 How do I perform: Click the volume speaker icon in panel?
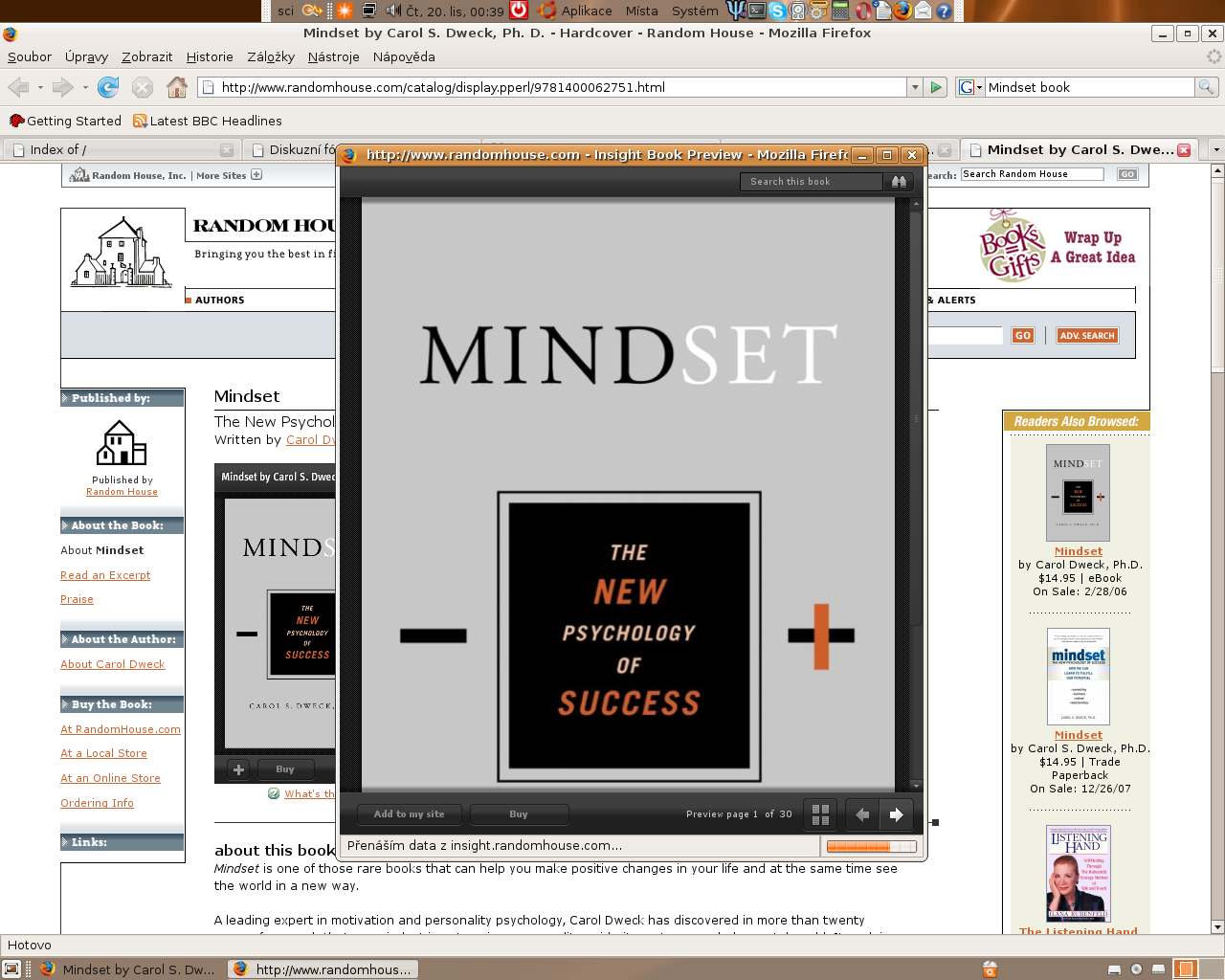[x=392, y=11]
